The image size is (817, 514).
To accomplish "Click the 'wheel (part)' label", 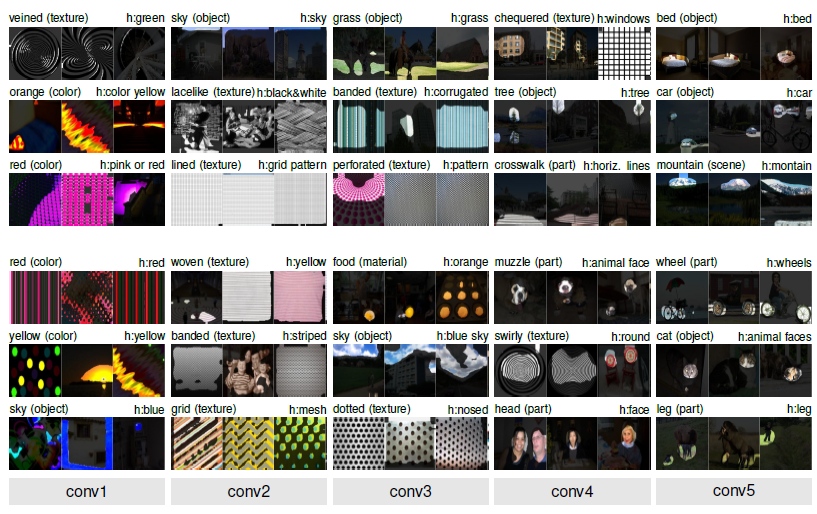I will 687,262.
